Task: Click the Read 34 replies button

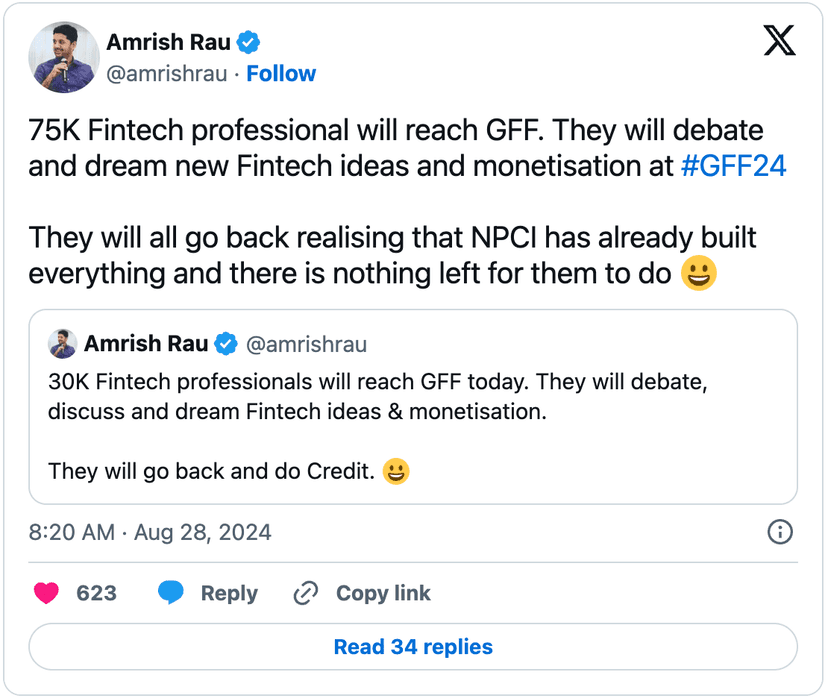Action: pyautogui.click(x=413, y=647)
